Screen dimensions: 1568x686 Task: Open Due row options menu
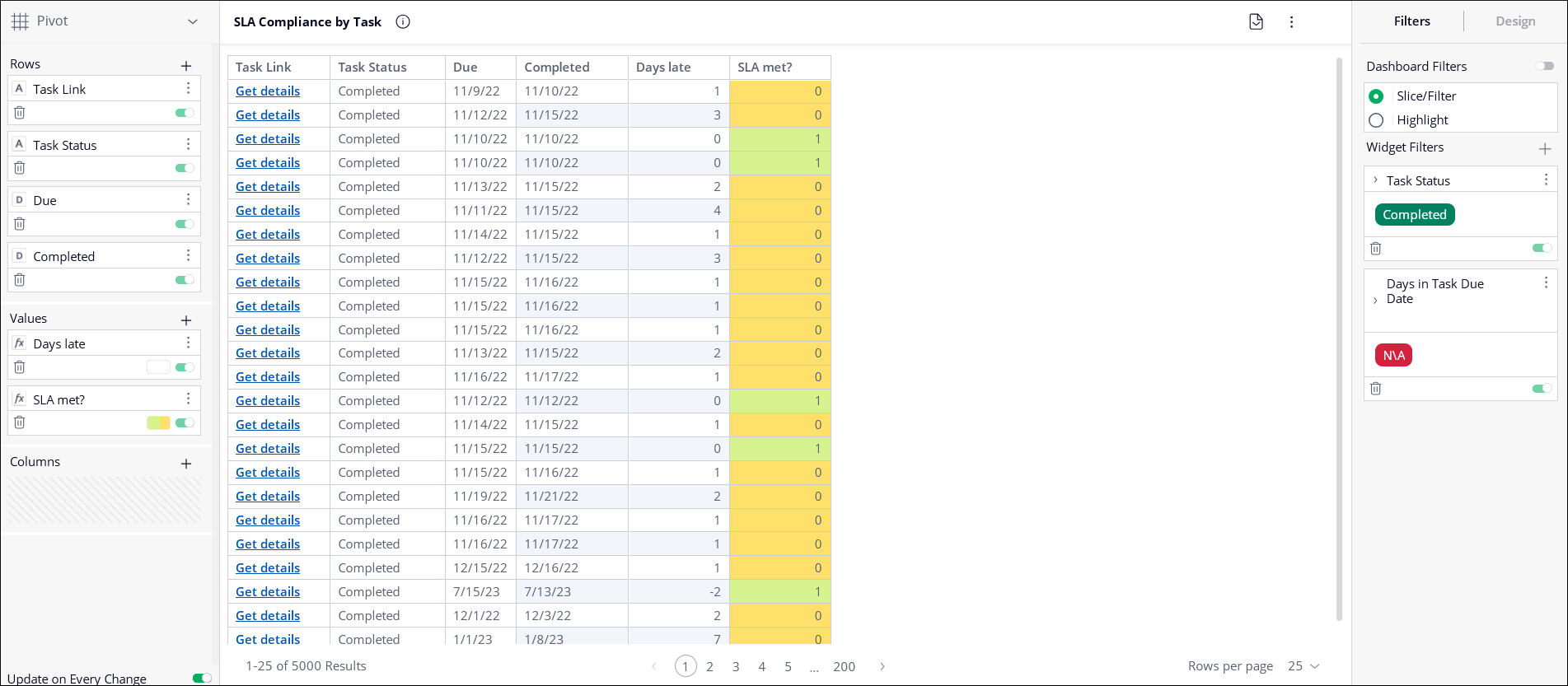(189, 199)
